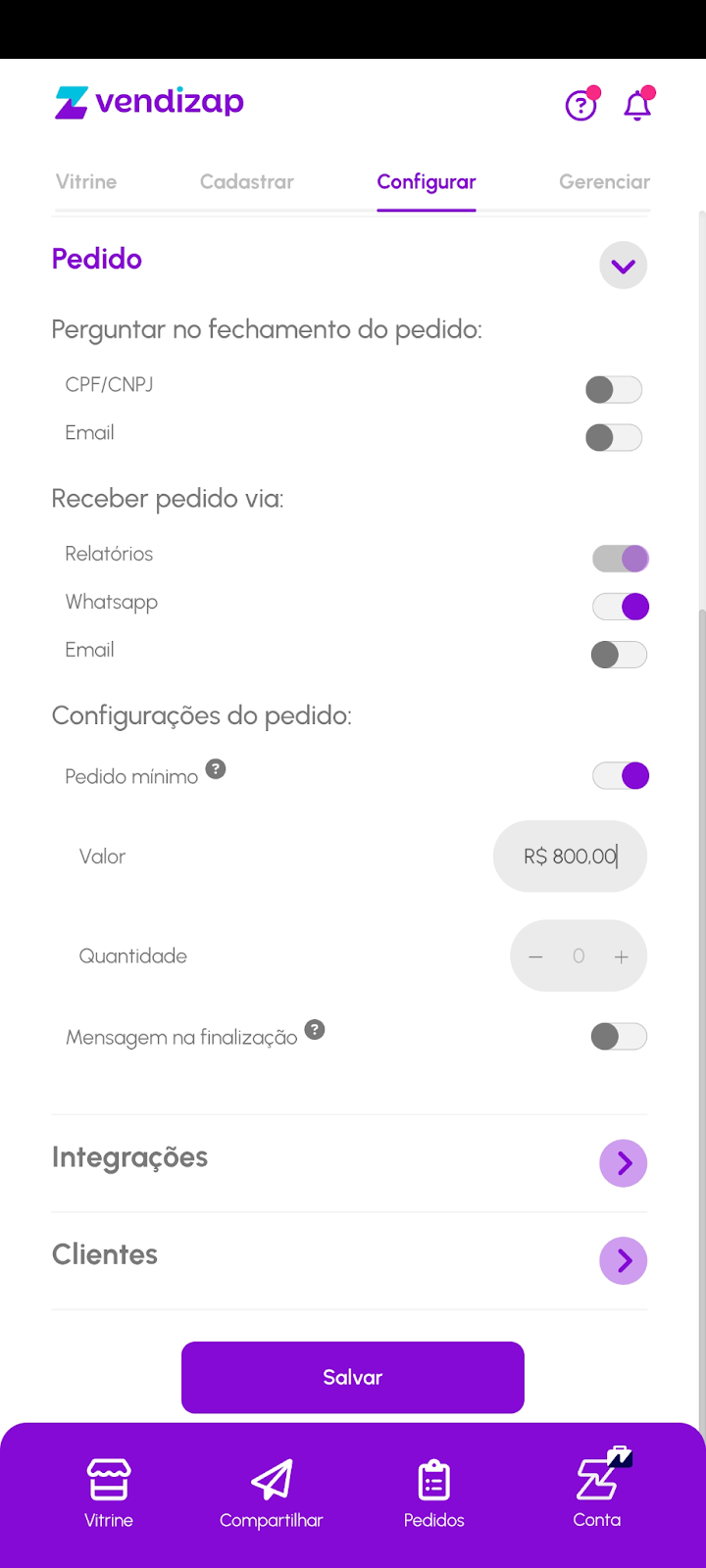This screenshot has width=706, height=1568.
Task: Enable the CPF/CNPJ toggle
Action: point(614,390)
